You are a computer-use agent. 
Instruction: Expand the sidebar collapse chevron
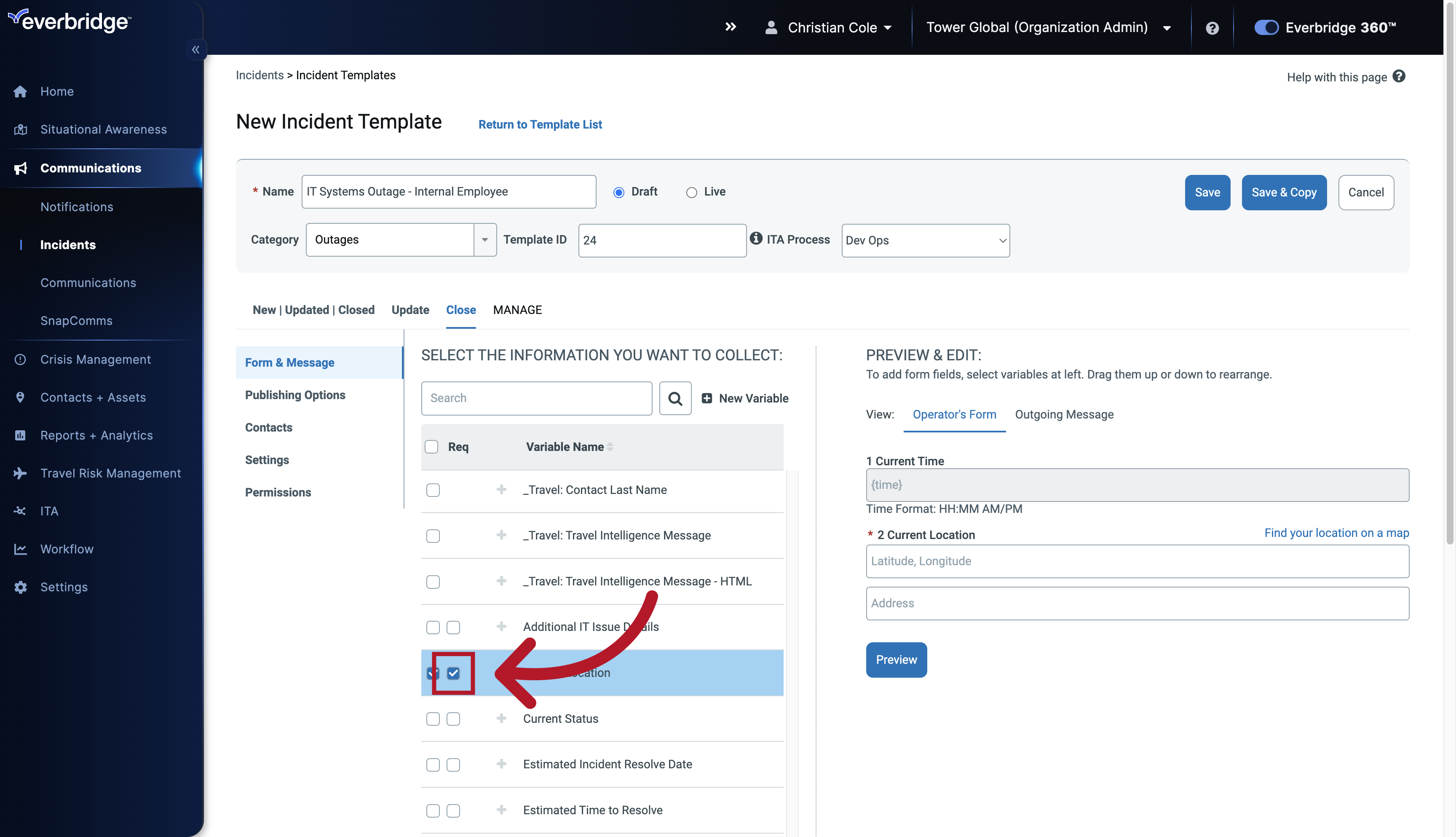[x=196, y=49]
